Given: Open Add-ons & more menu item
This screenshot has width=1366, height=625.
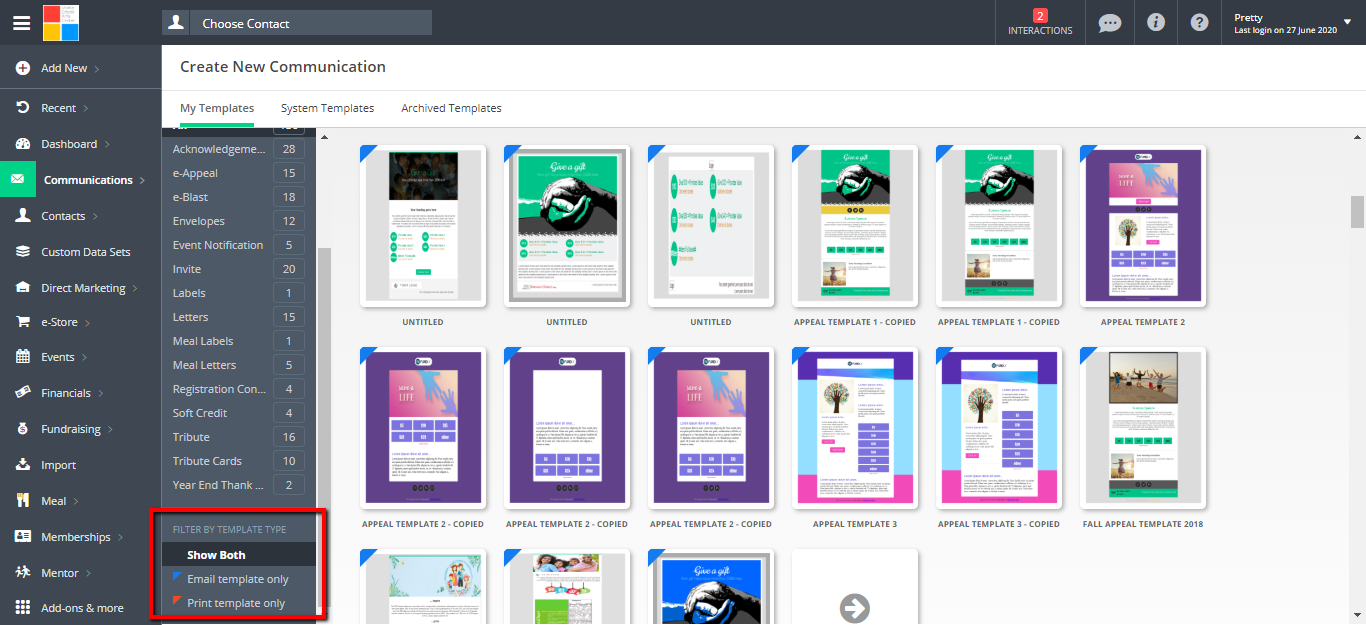Looking at the screenshot, I should [x=82, y=607].
